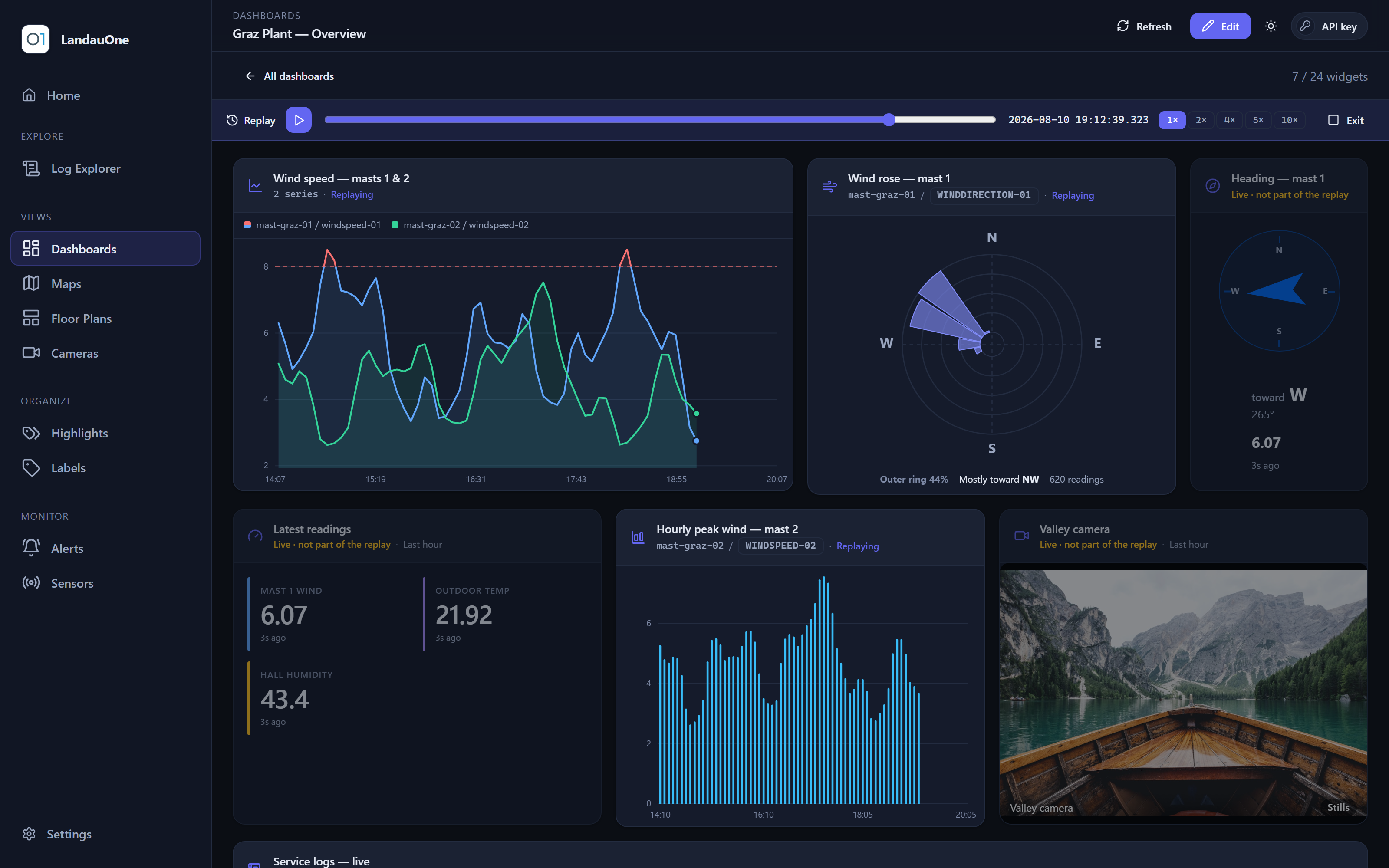Click the Stills label on camera

tap(1338, 807)
